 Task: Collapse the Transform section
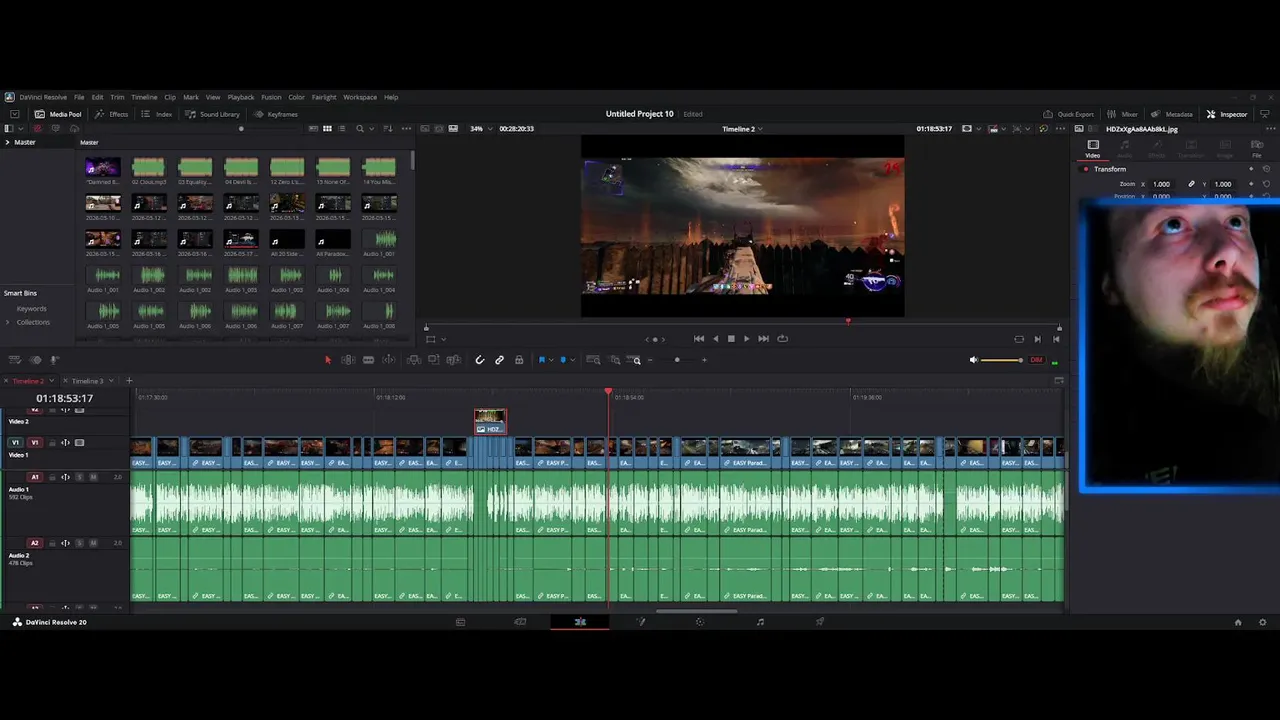coord(1110,169)
